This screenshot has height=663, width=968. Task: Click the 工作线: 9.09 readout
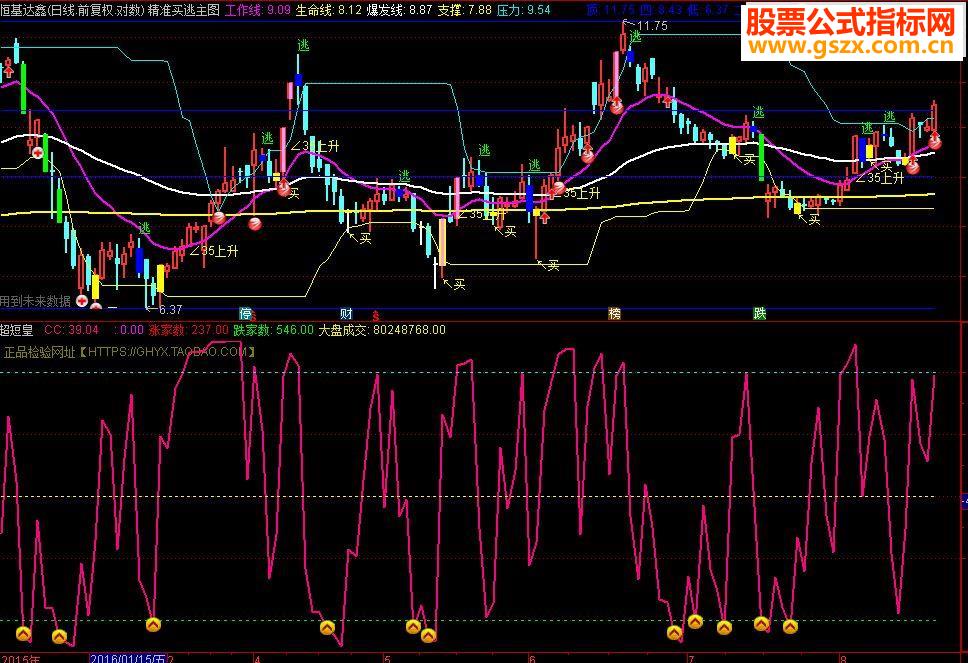257,10
